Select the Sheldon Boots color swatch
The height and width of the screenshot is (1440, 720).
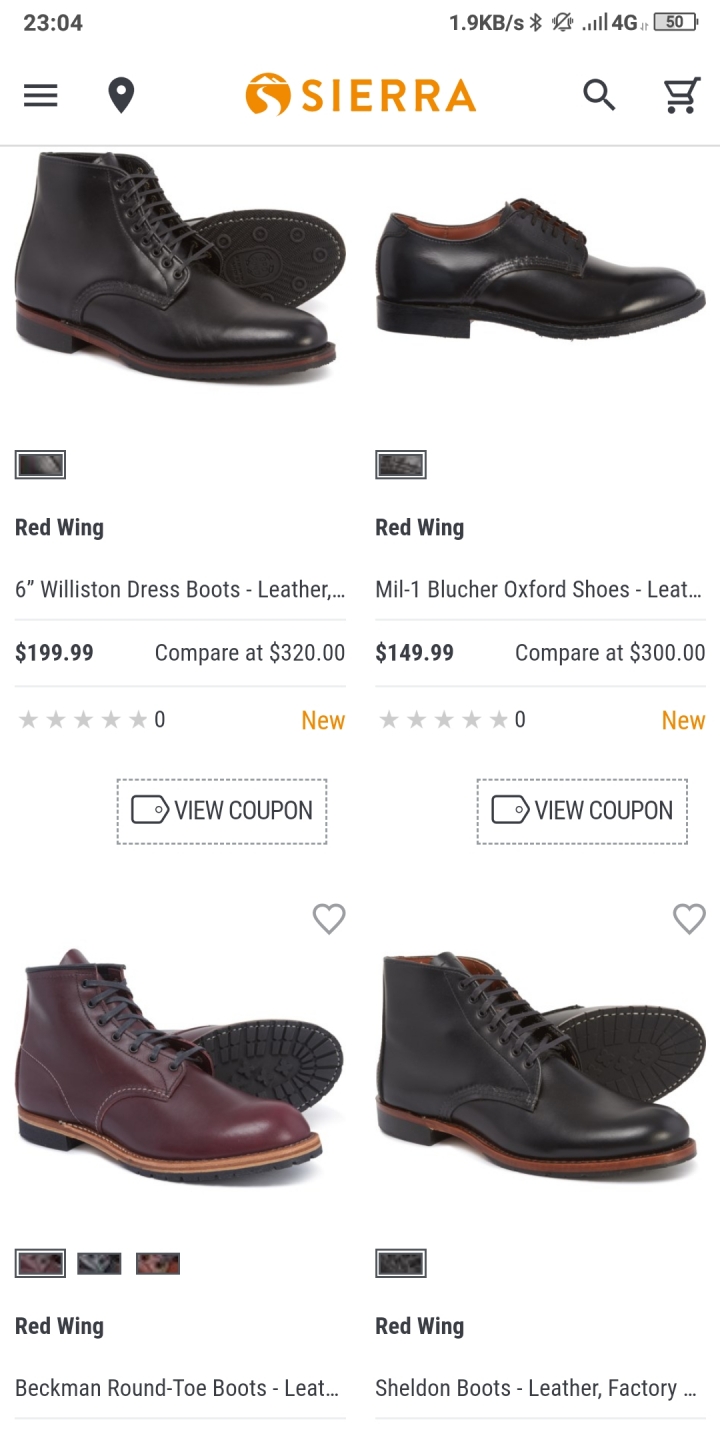pyautogui.click(x=401, y=1264)
